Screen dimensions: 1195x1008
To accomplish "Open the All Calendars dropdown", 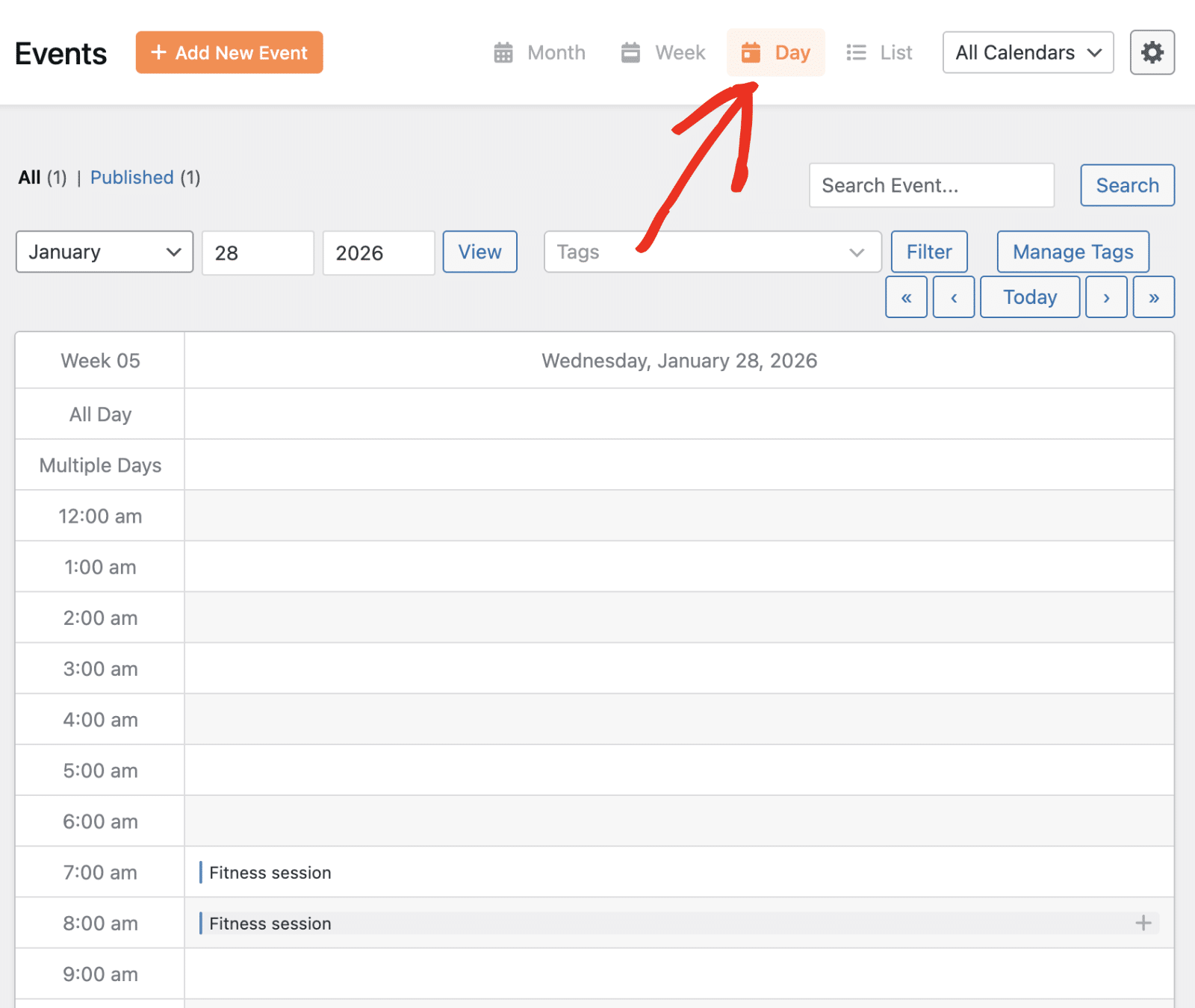I will (1028, 53).
